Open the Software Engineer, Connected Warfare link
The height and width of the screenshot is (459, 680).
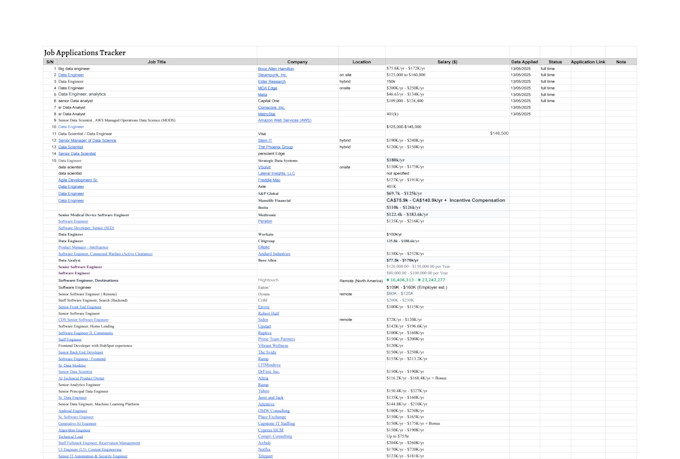[x=105, y=253]
